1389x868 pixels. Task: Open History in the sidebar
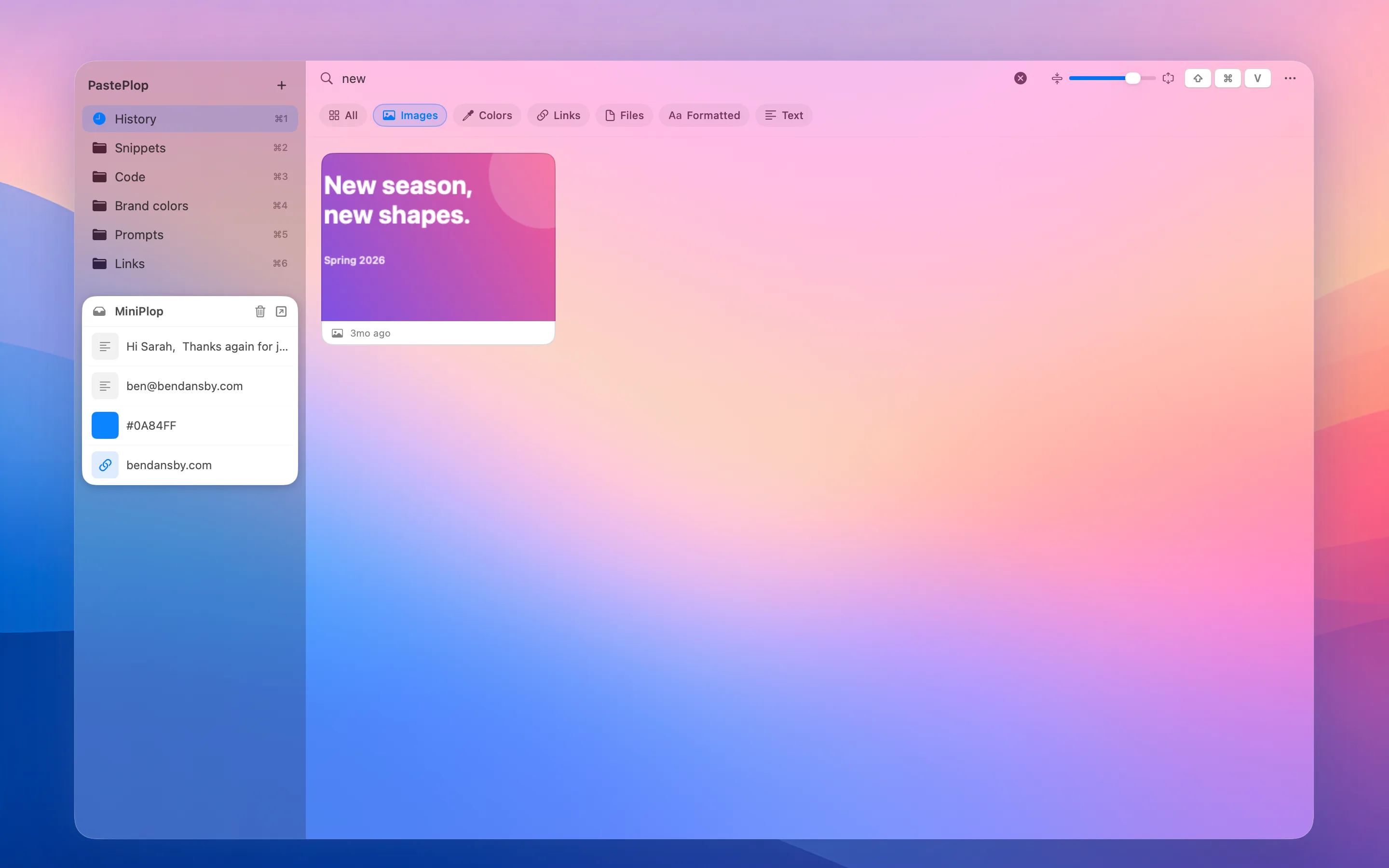(190, 119)
